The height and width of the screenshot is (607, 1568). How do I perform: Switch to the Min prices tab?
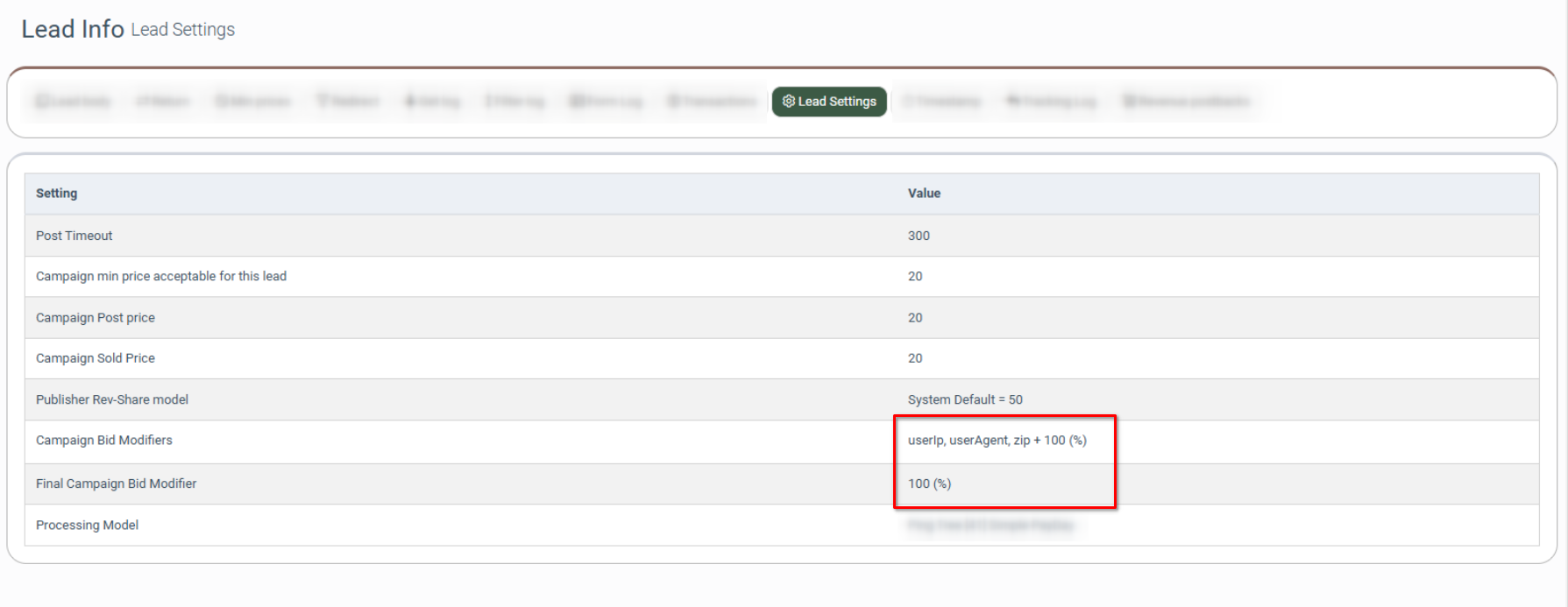[x=252, y=102]
